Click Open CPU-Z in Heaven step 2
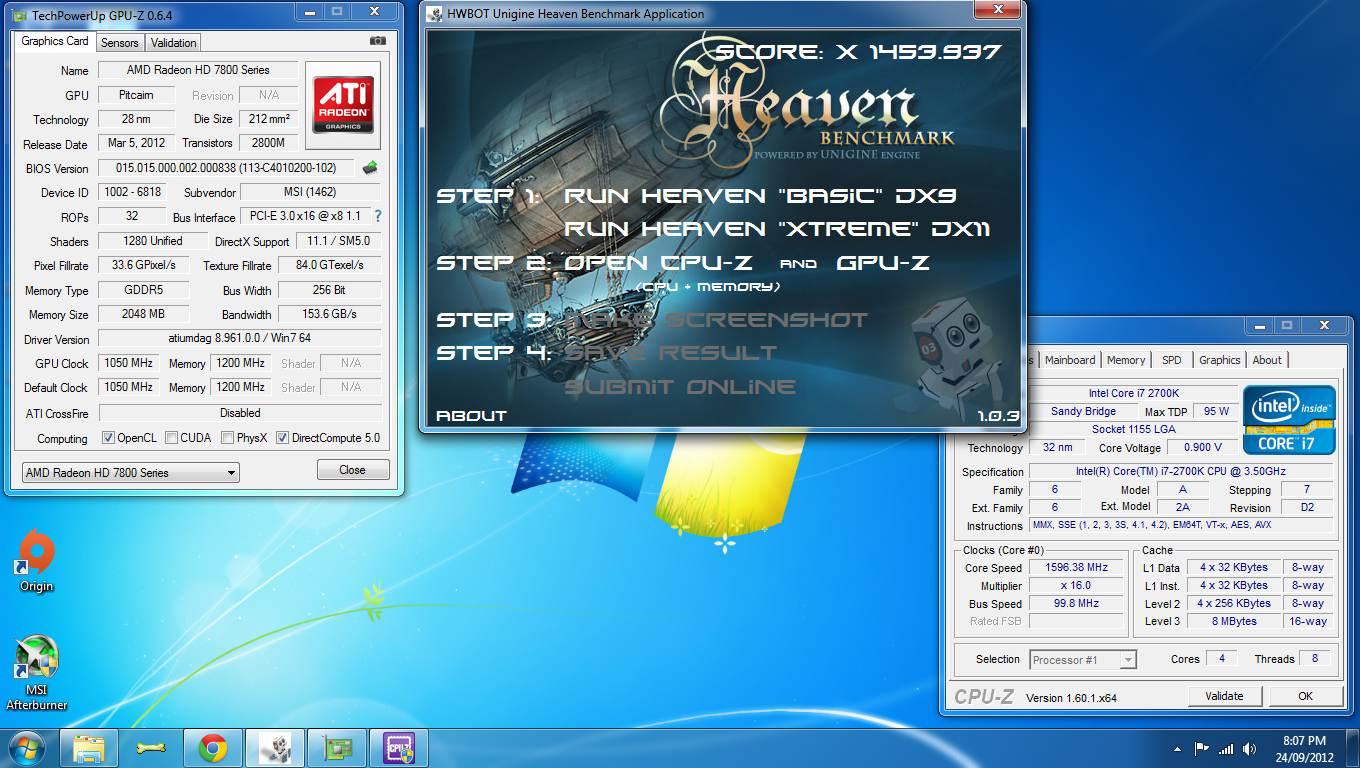The image size is (1360, 768). pyautogui.click(x=658, y=263)
